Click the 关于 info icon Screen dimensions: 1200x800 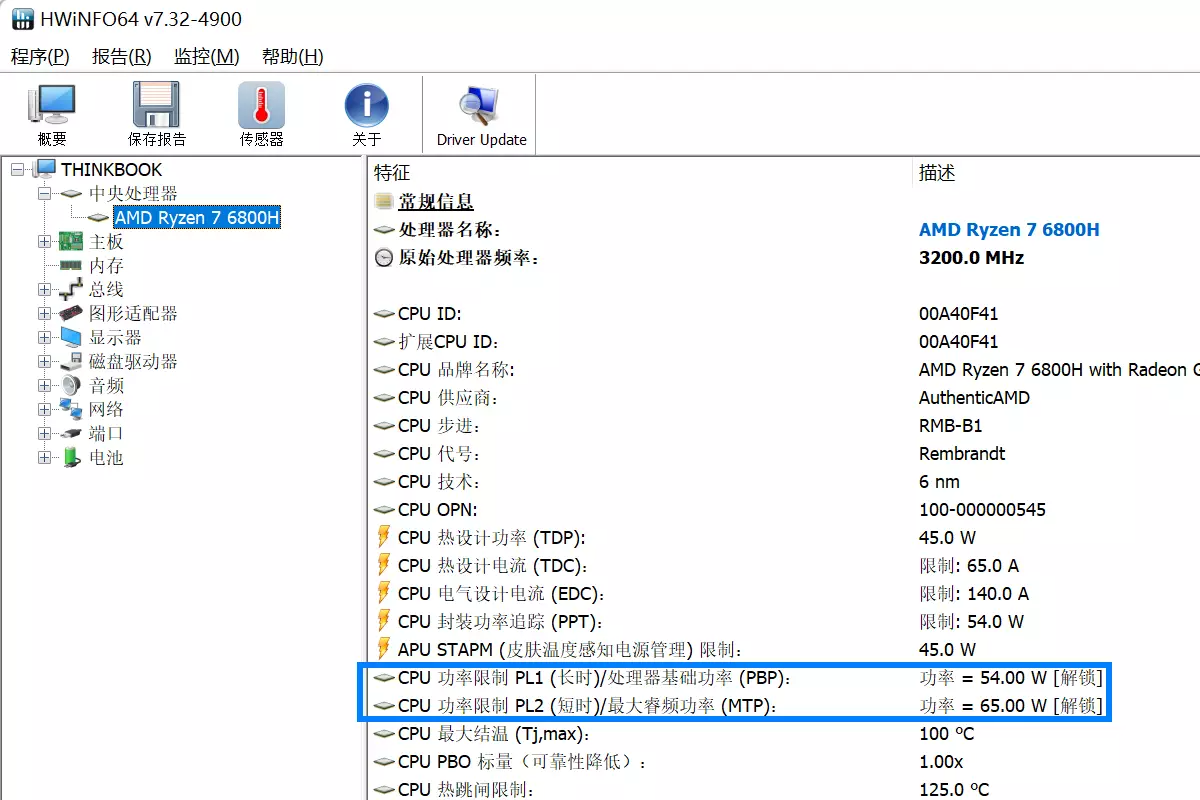366,105
